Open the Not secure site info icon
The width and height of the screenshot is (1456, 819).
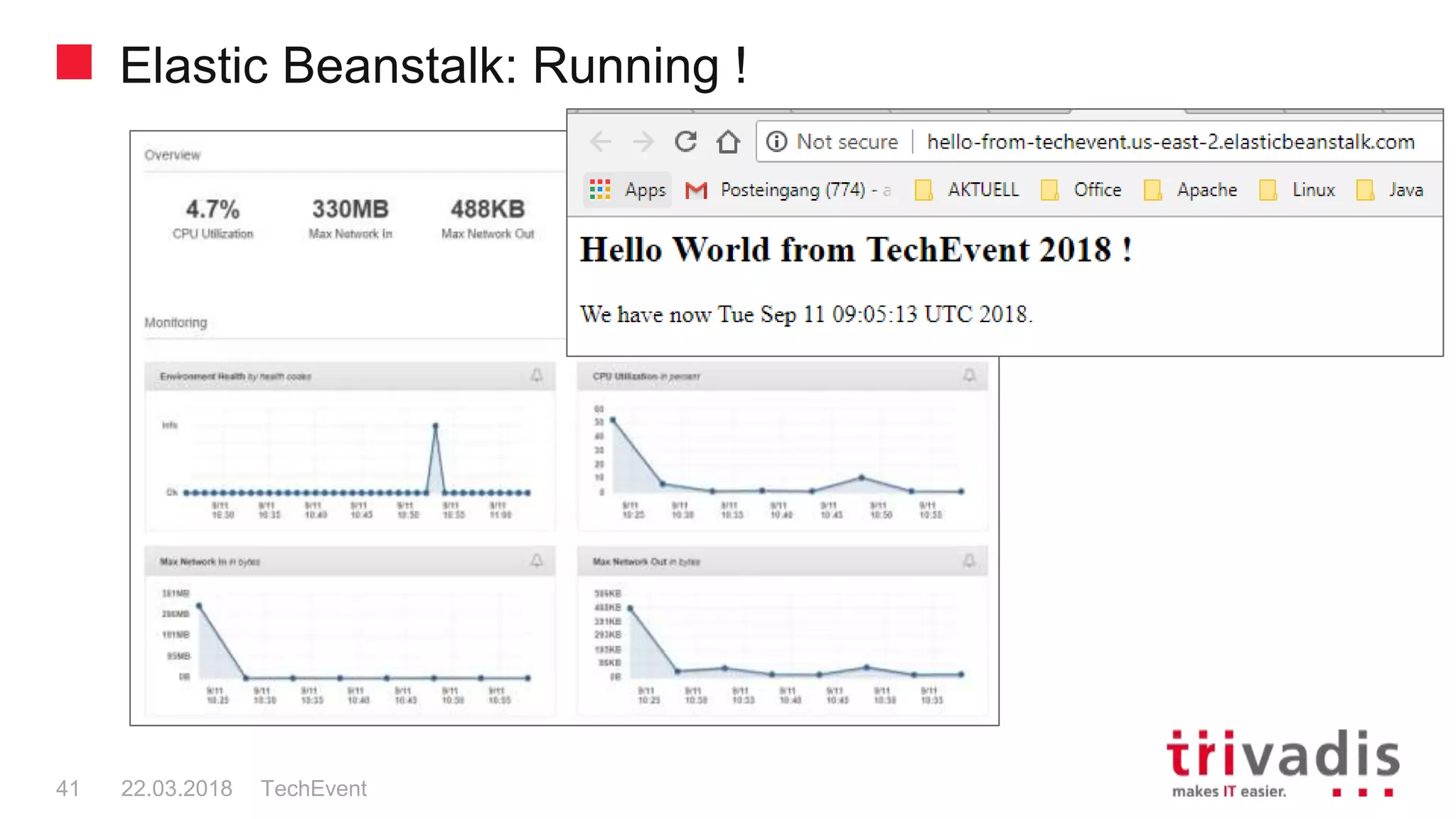coord(776,142)
